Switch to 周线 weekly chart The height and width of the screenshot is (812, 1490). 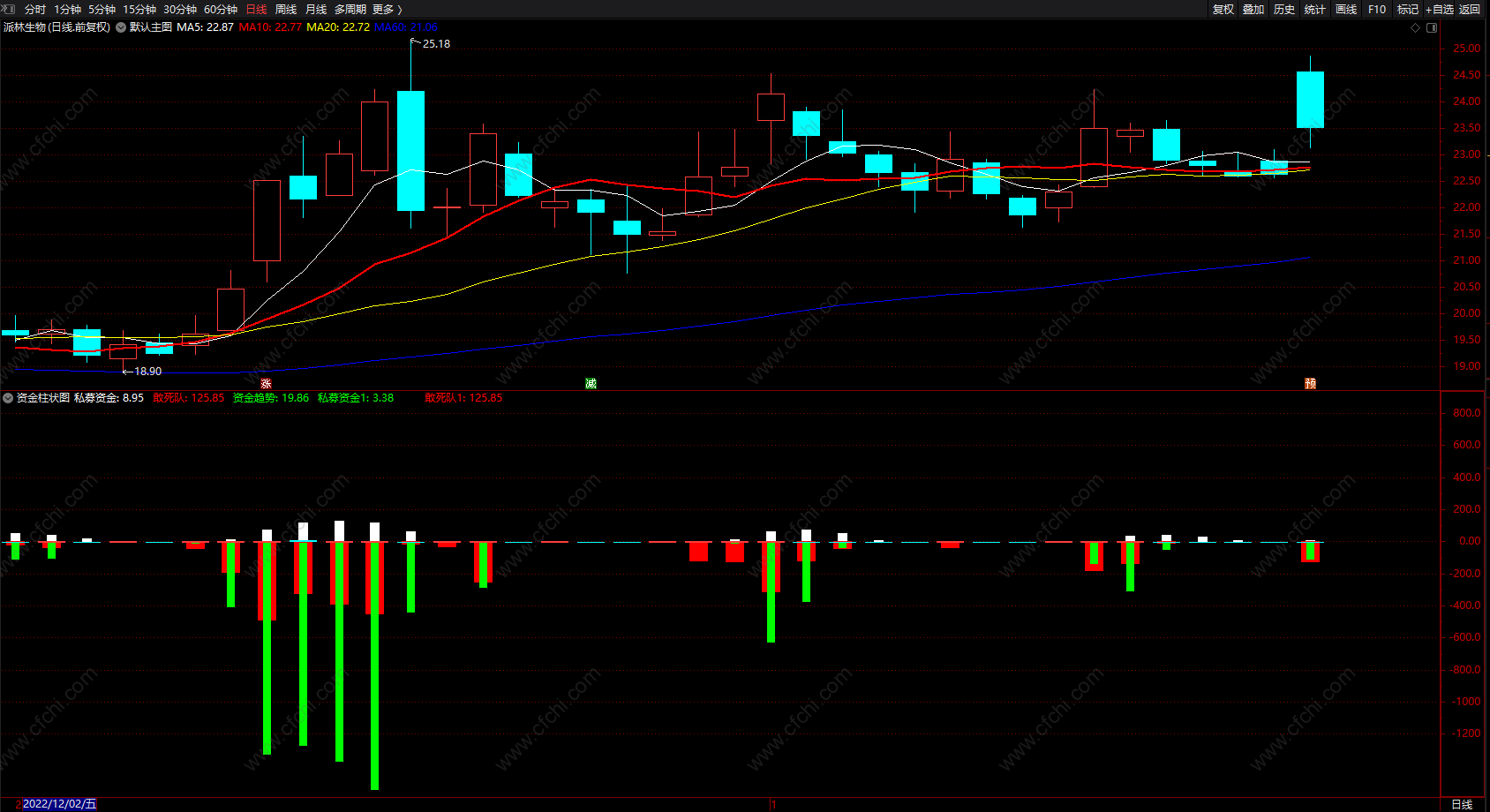point(286,10)
